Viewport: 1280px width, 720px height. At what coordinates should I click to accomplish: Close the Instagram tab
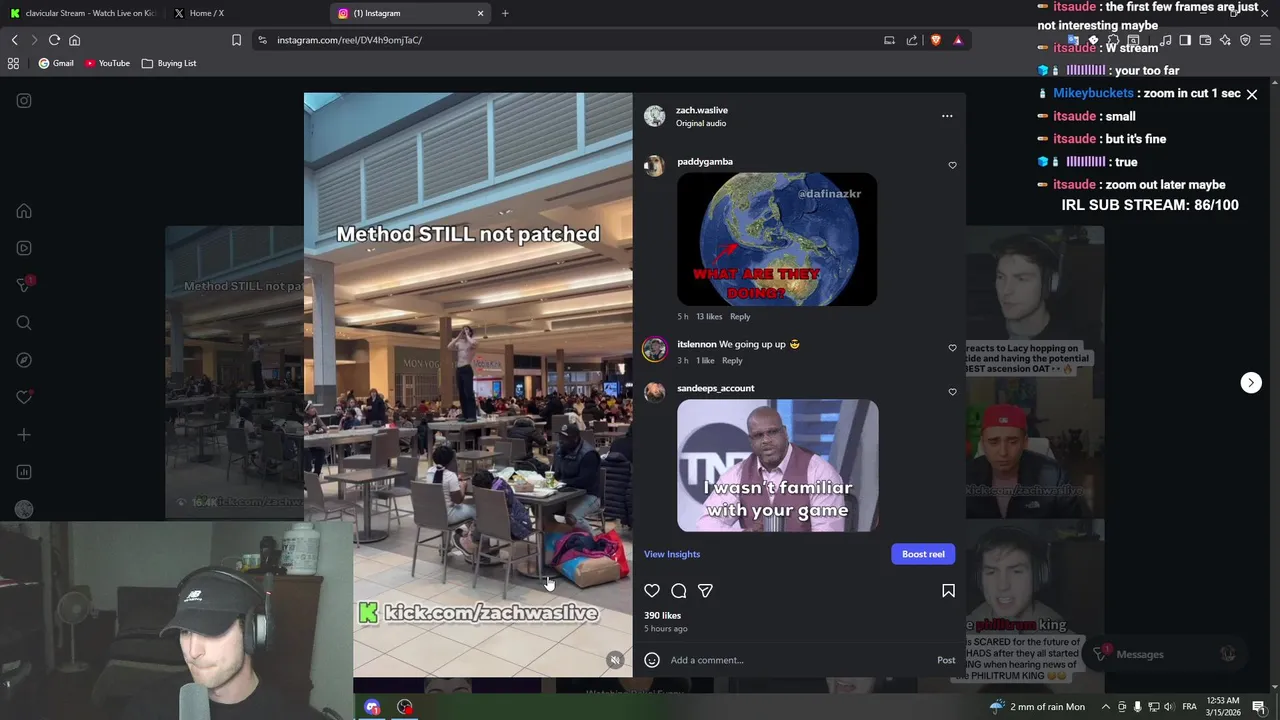[x=480, y=13]
